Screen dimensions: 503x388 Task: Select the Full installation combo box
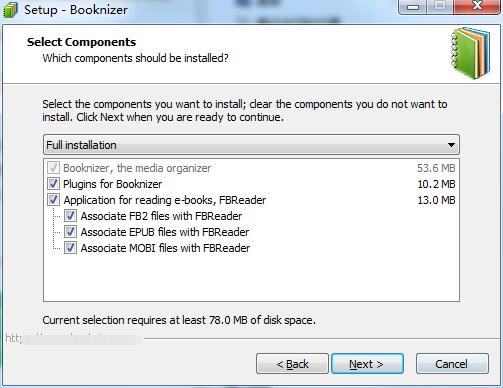coord(251,145)
